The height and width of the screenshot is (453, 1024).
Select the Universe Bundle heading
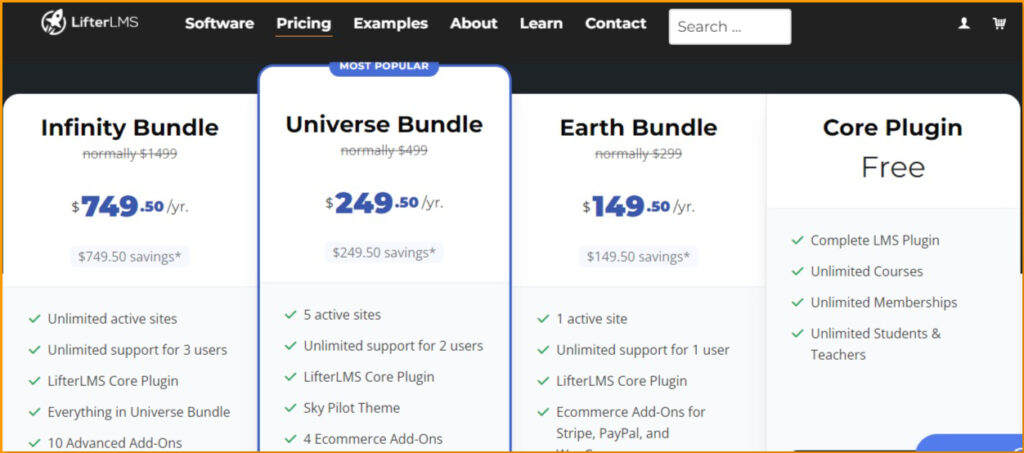[x=384, y=124]
